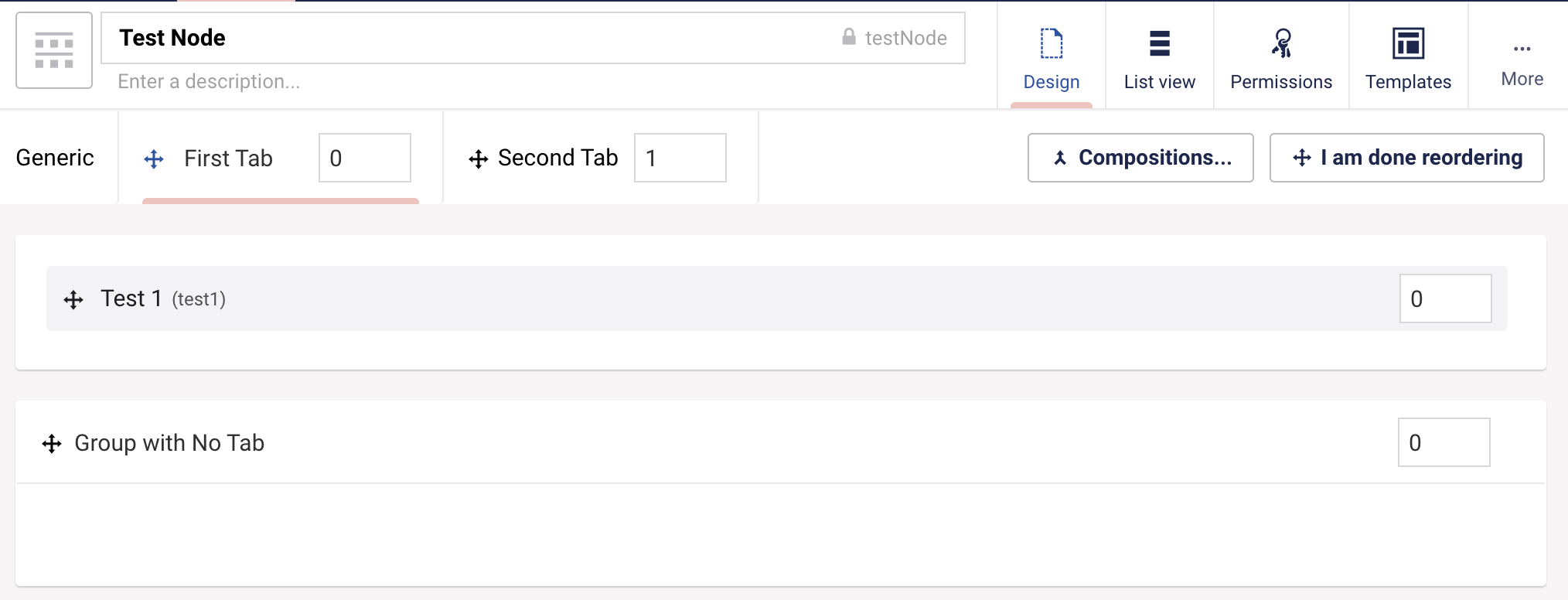Image resolution: width=1568 pixels, height=600 pixels.
Task: Click the description placeholder field
Action: pos(309,81)
